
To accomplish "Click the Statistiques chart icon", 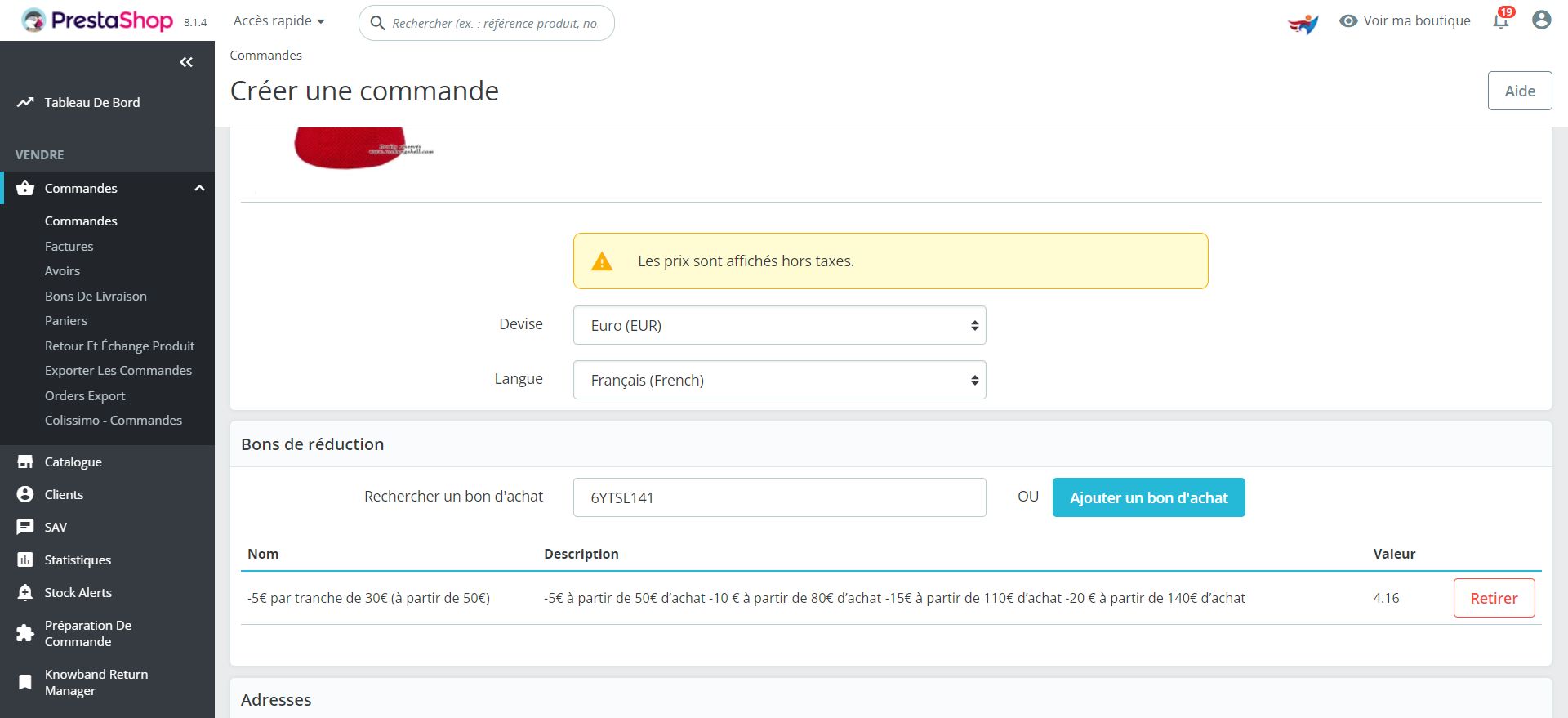I will 25,560.
